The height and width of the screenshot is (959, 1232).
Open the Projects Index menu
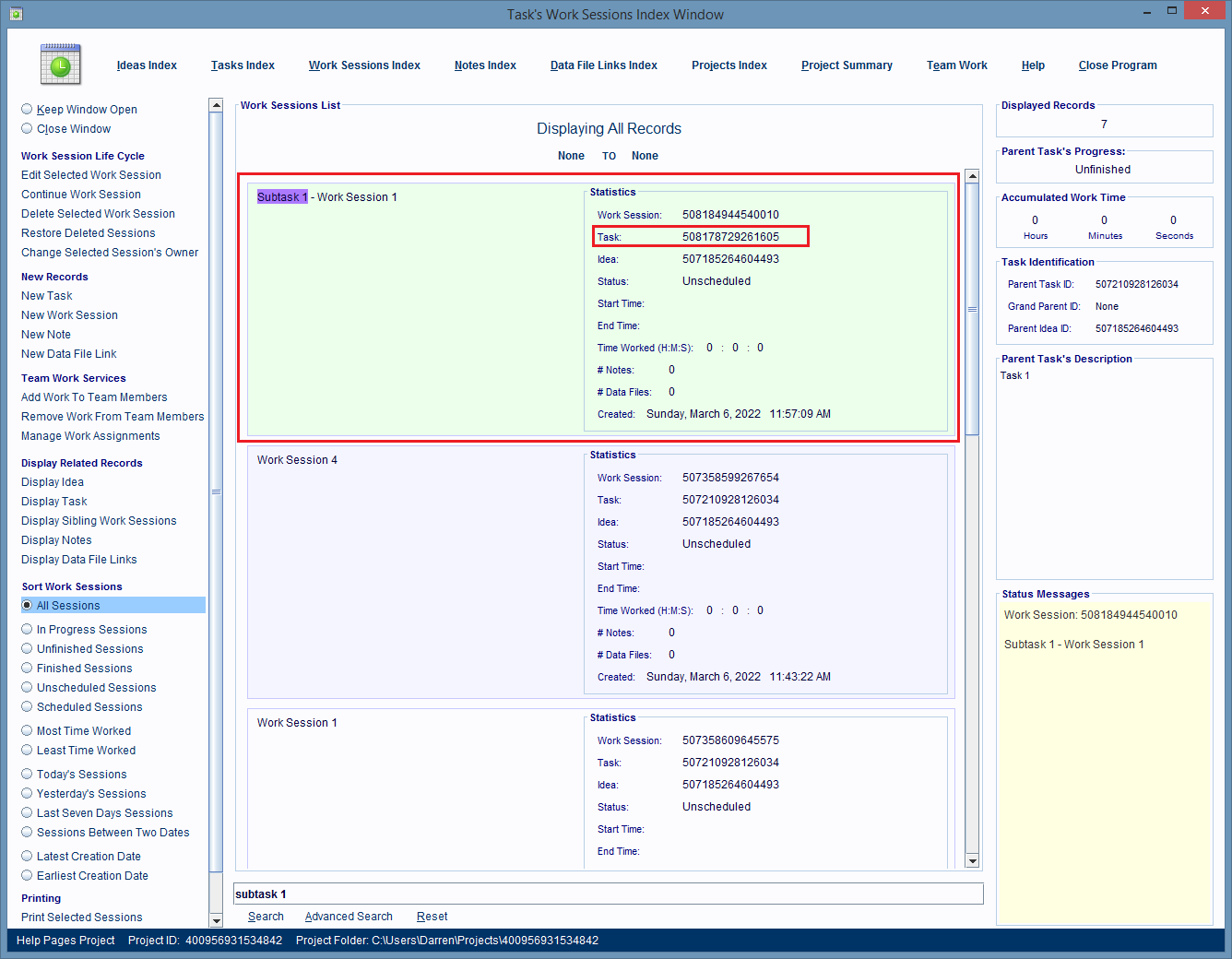click(x=729, y=65)
